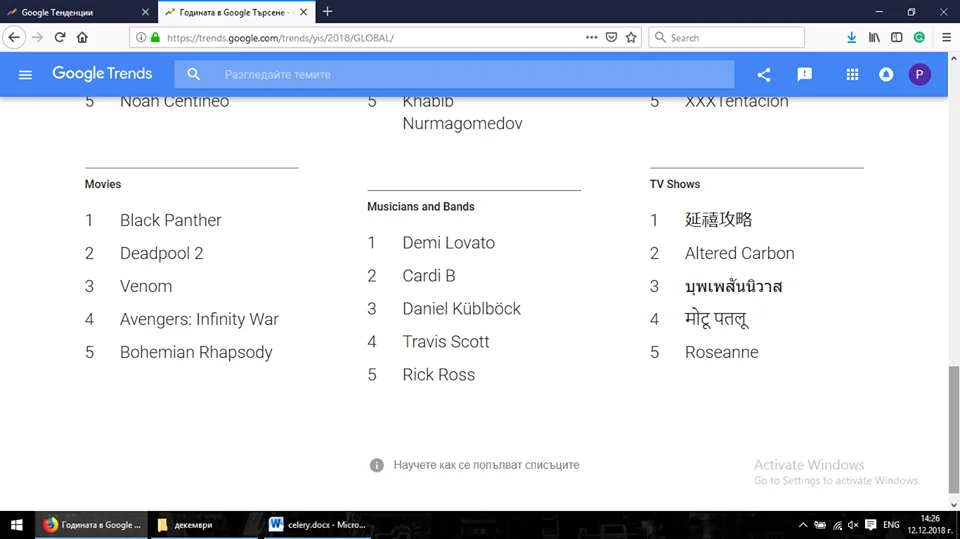Open the Daniel Küblböck entry
960x539 pixels.
(x=461, y=309)
